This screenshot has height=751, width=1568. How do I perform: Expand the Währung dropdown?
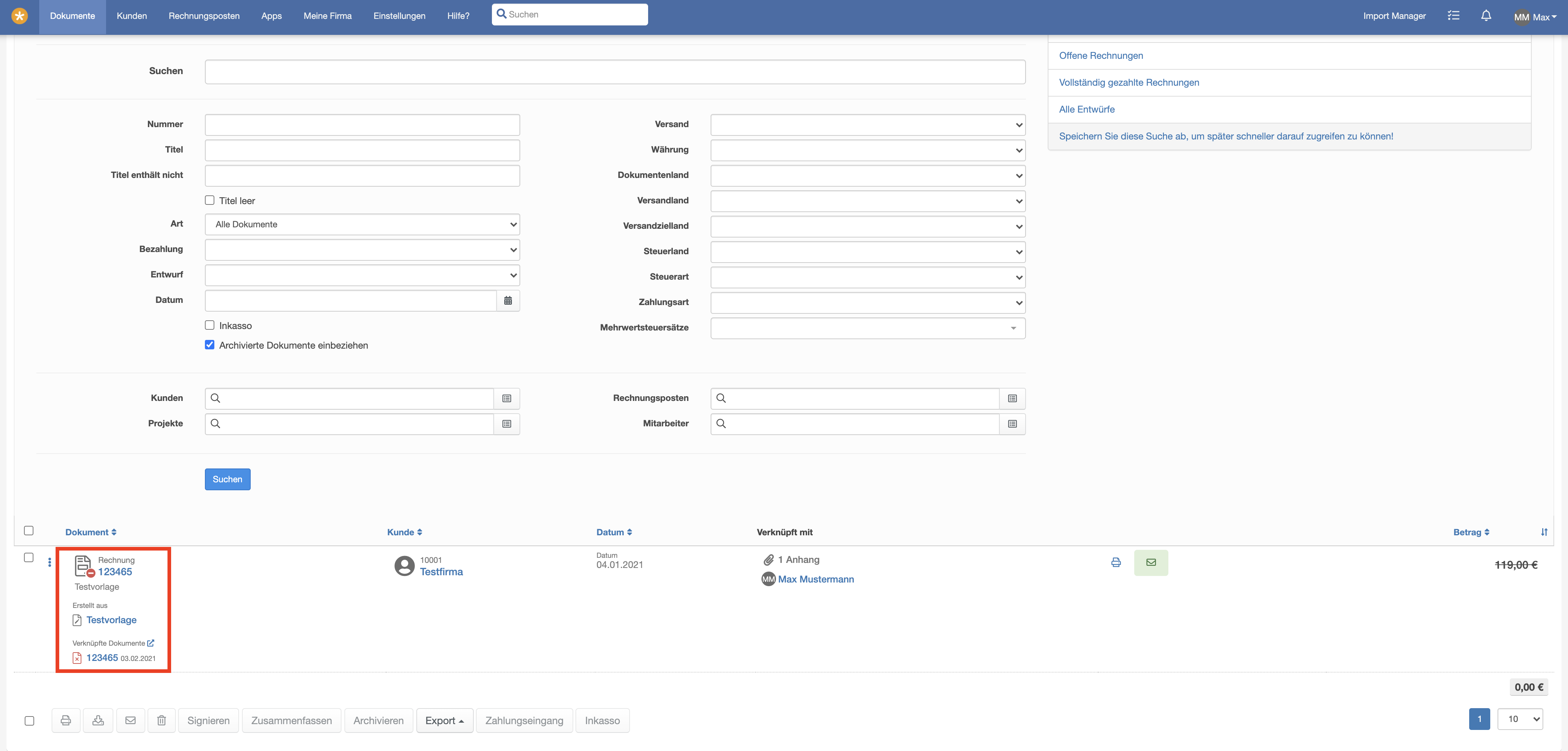pos(868,150)
